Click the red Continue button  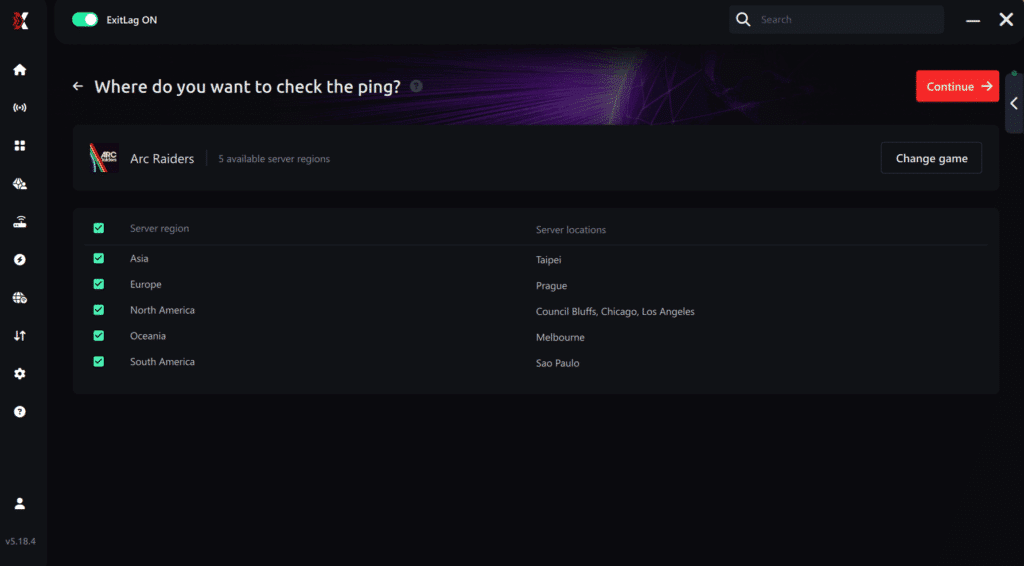click(957, 86)
